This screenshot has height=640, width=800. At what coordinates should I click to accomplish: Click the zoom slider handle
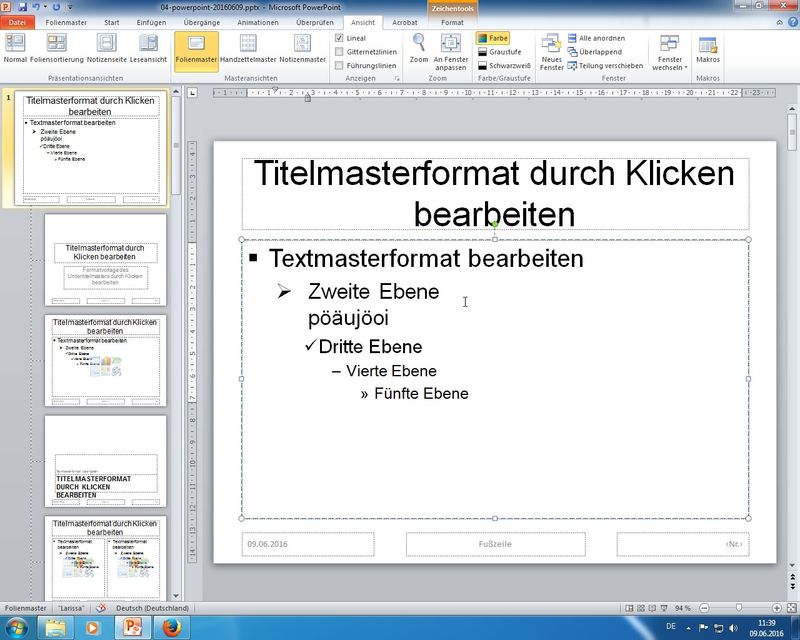click(738, 608)
